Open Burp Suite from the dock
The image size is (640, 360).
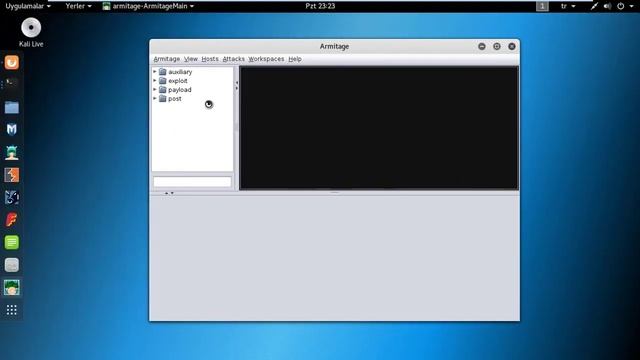[x=12, y=175]
